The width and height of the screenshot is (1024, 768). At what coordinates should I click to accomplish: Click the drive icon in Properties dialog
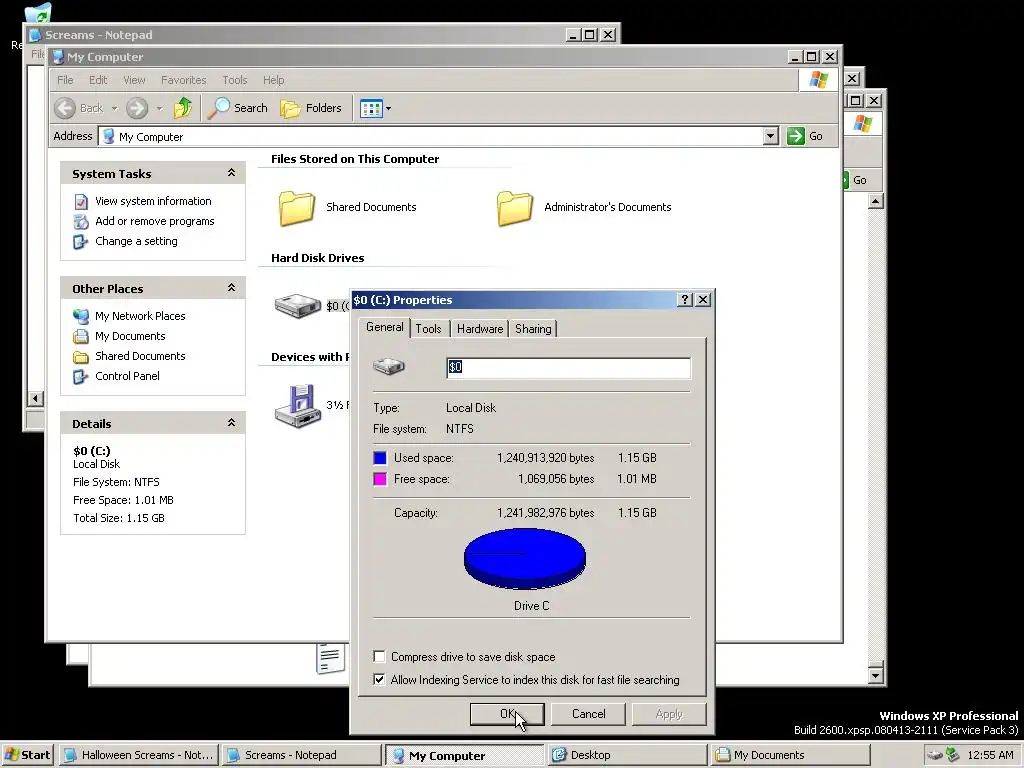tap(389, 366)
